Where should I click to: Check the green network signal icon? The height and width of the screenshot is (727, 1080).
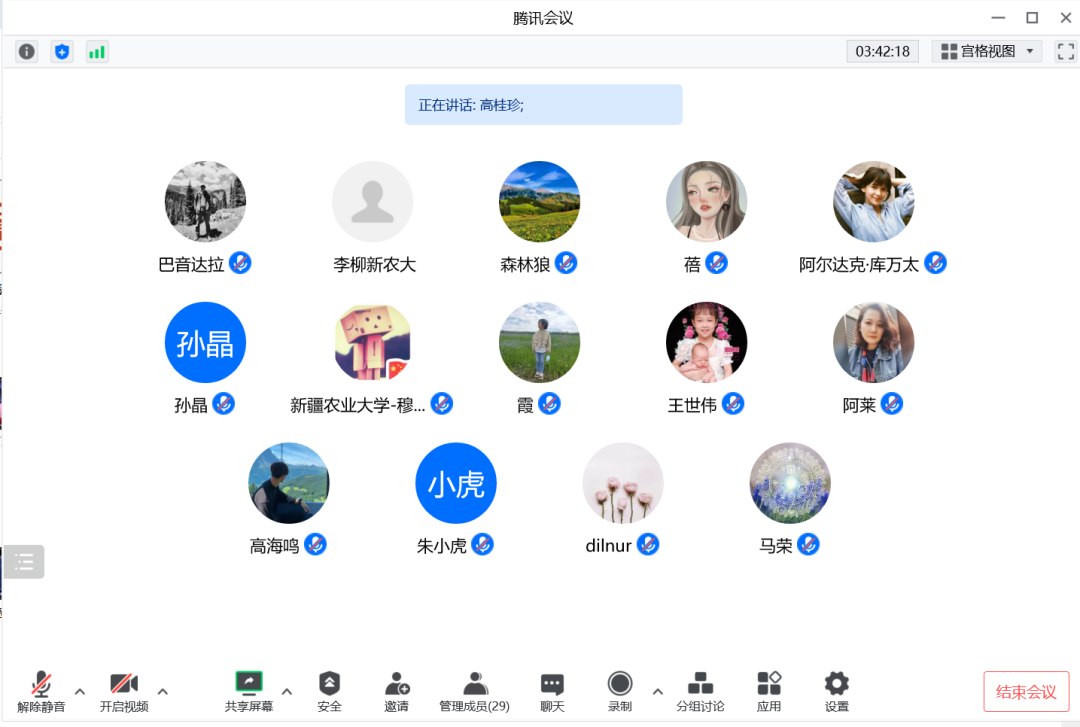[97, 51]
